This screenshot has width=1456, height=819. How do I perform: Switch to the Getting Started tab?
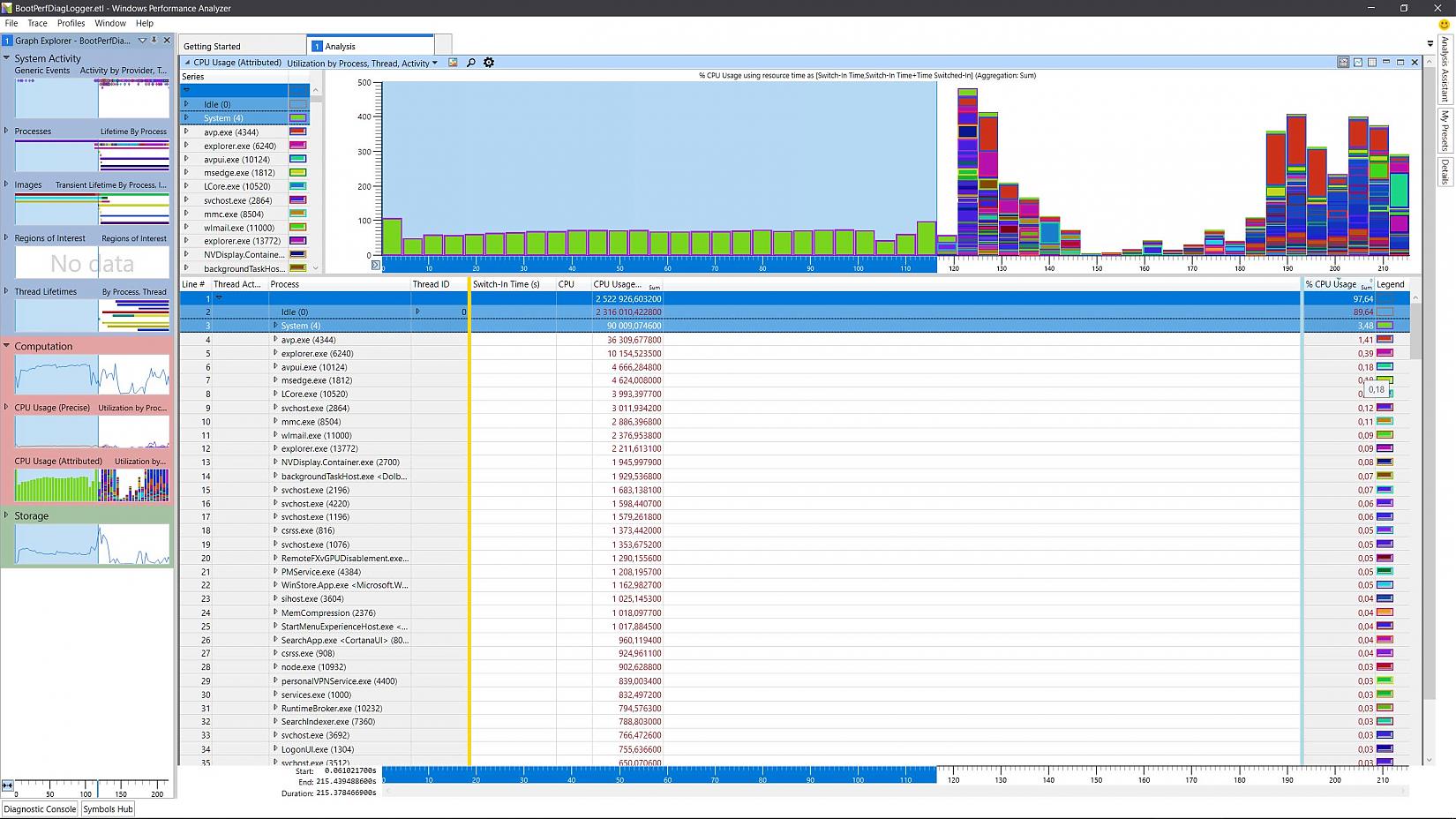tap(212, 47)
